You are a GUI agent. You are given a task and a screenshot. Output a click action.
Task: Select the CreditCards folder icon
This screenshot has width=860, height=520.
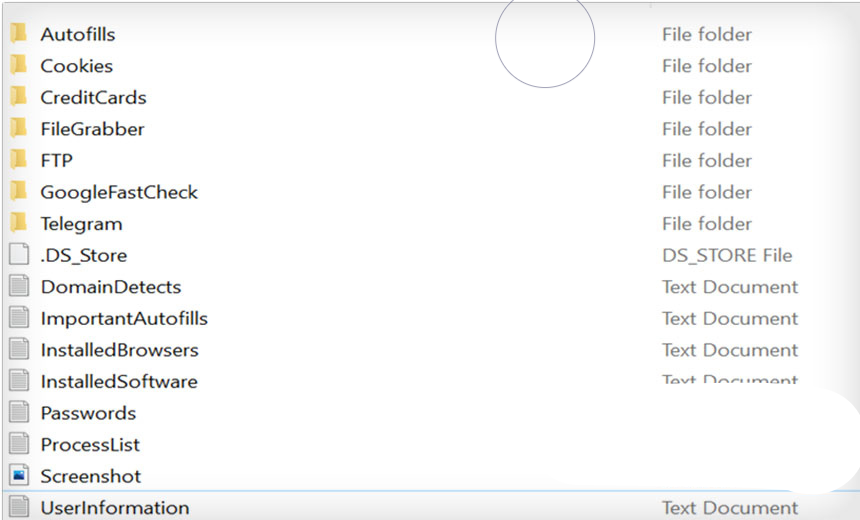(x=19, y=97)
